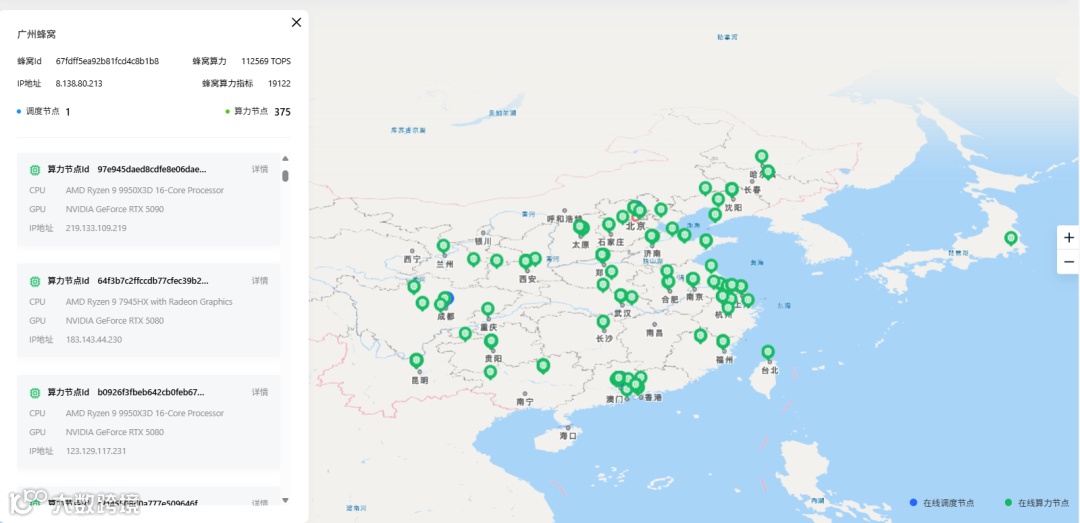Click the 算力节点 count 375
Viewport: 1080px width, 523px height.
point(282,112)
